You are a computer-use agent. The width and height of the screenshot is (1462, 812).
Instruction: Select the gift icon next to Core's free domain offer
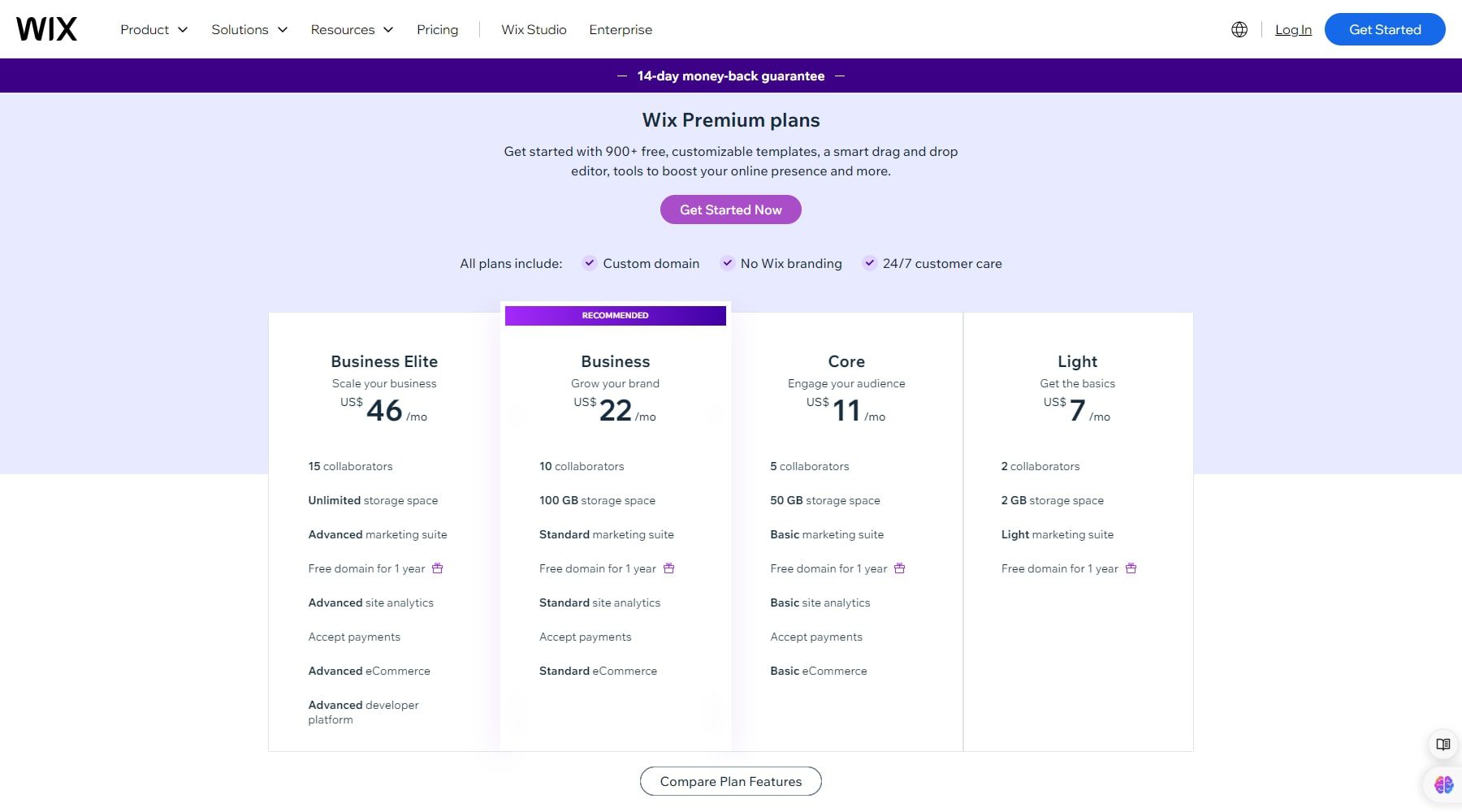click(900, 568)
